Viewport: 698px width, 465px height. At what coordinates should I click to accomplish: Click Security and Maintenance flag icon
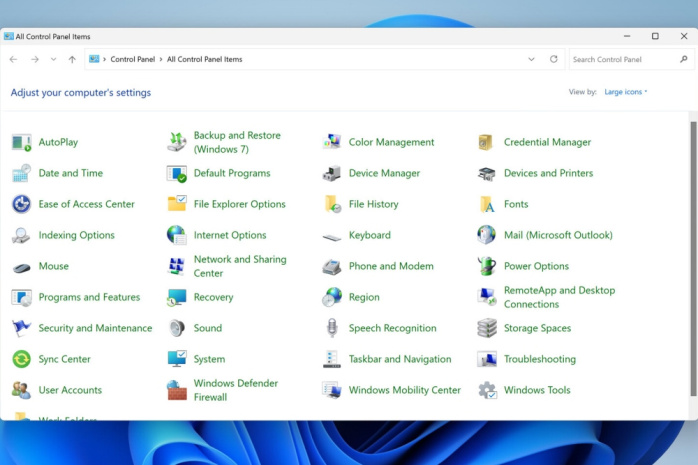click(x=21, y=328)
